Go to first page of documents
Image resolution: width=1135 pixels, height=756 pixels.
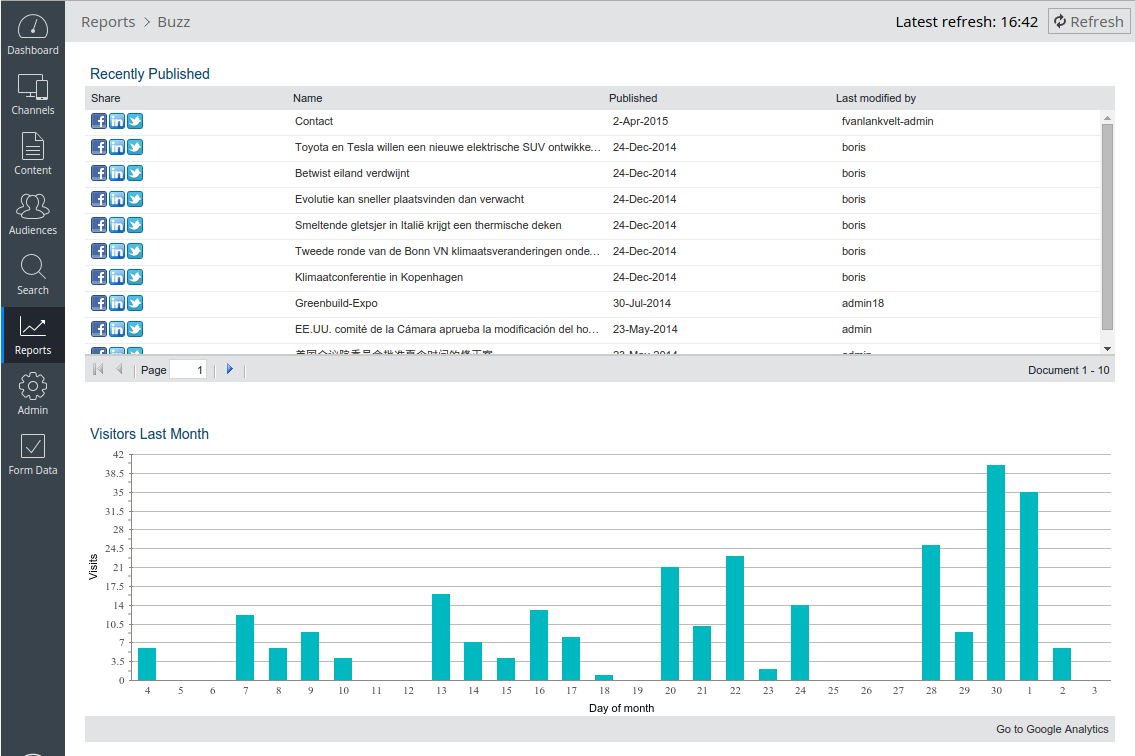click(x=98, y=369)
